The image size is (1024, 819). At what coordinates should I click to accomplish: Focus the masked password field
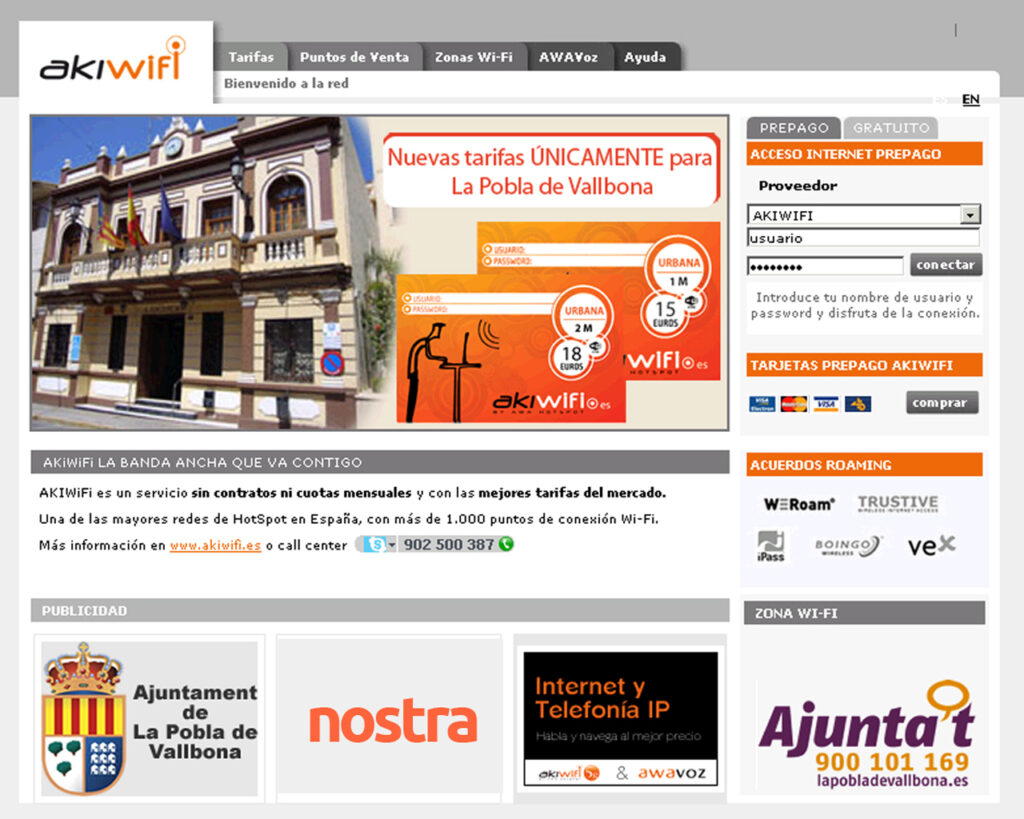tap(825, 266)
